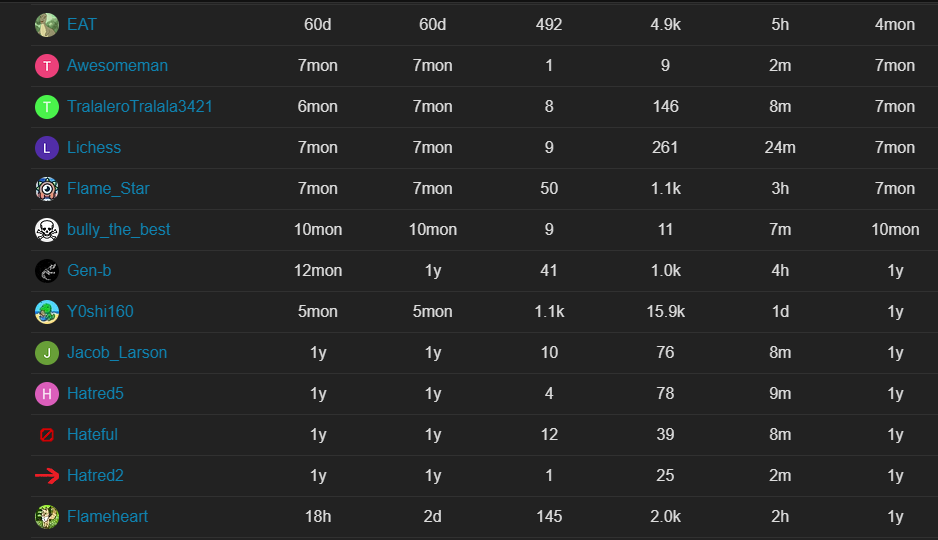Screen dimensions: 938x540
Task: Click bully_the_best's skull avatar icon
Action: click(x=46, y=230)
